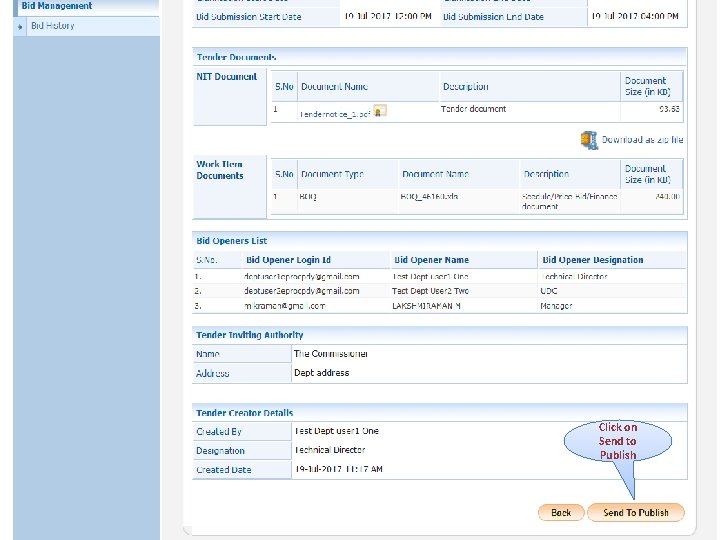This screenshot has width=720, height=540.
Task: Select mlkraman@gmail.com login id
Action: pyautogui.click(x=285, y=306)
